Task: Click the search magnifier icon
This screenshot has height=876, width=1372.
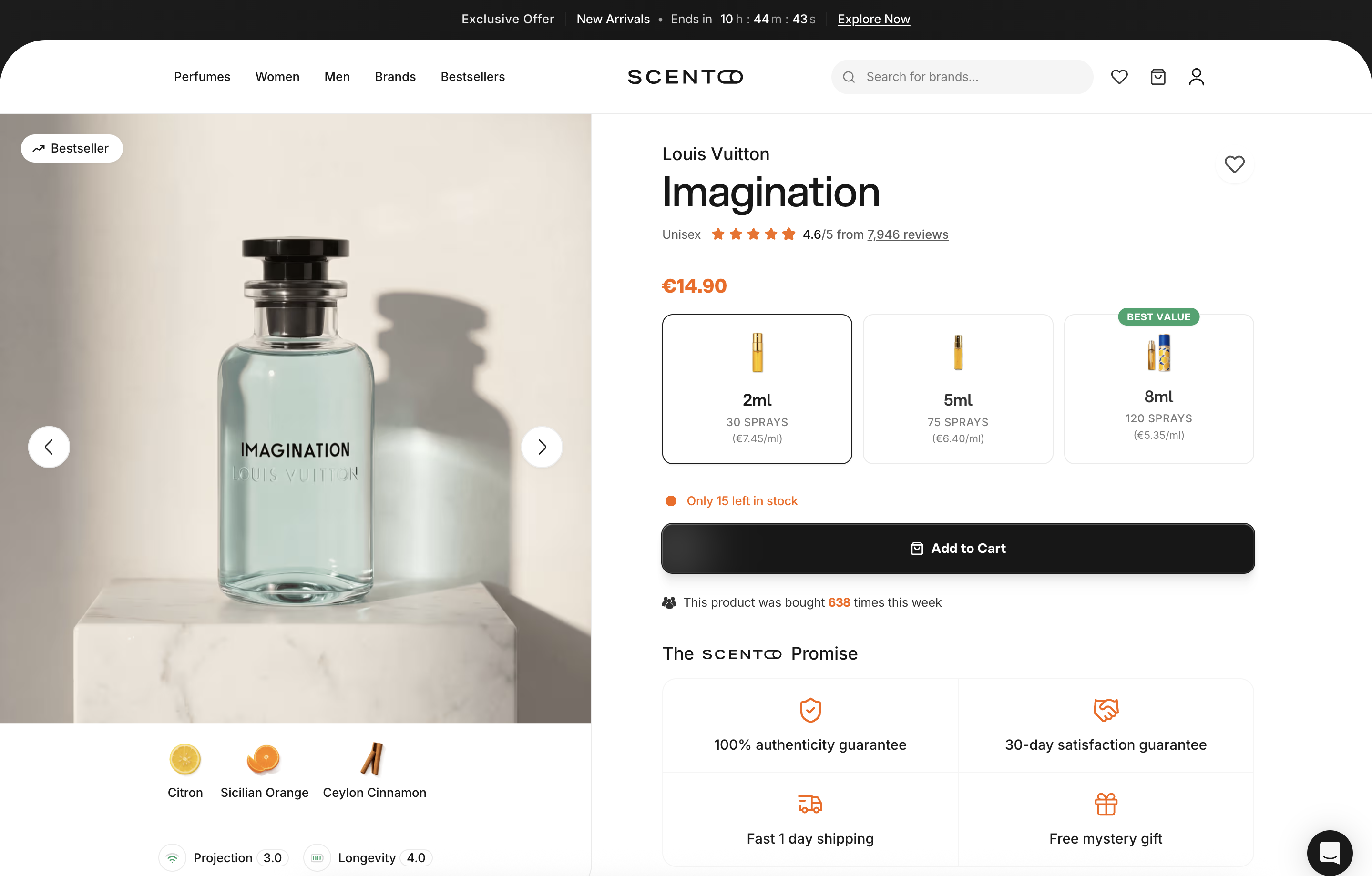Action: tap(849, 76)
